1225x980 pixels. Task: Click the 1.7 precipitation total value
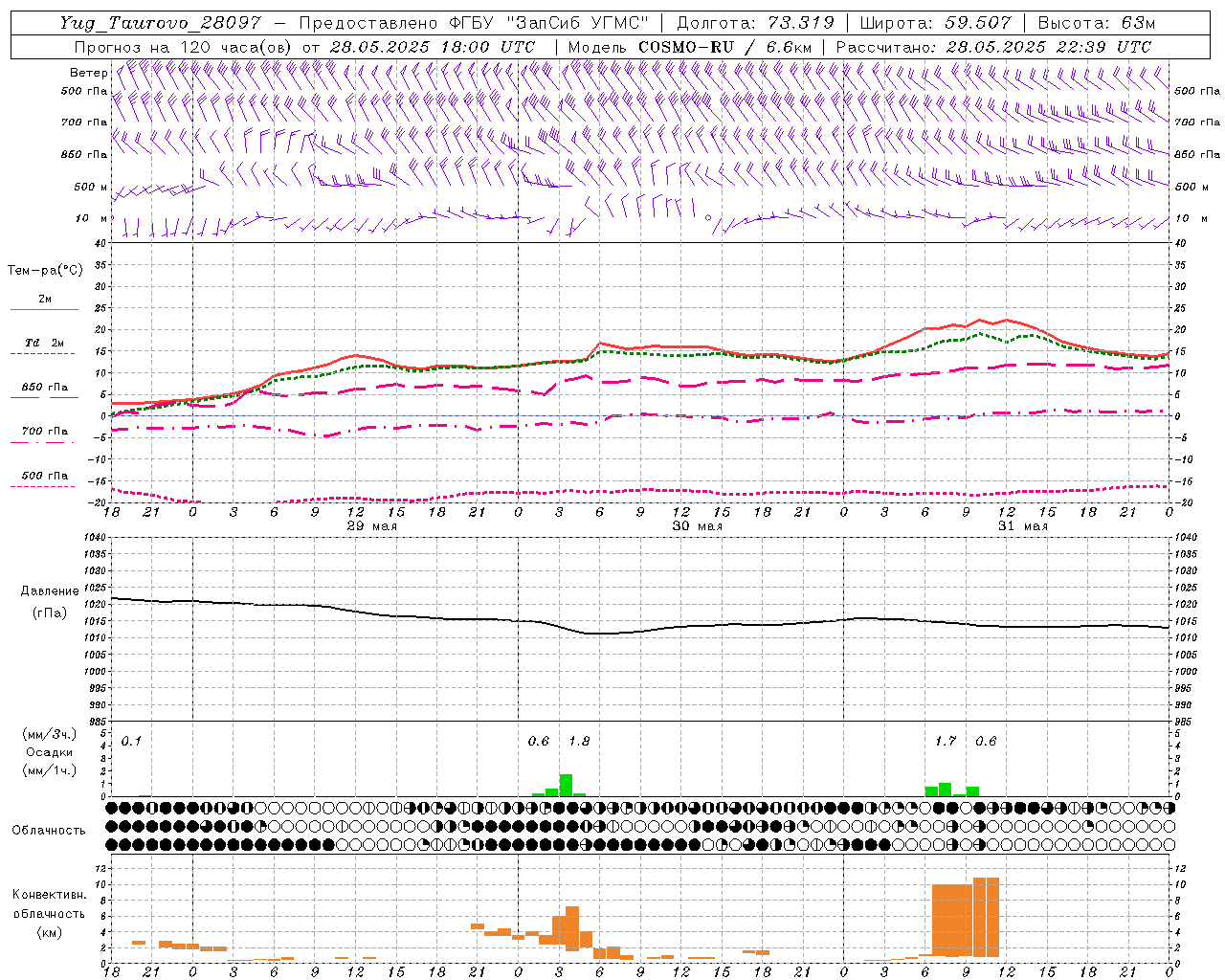click(x=946, y=742)
